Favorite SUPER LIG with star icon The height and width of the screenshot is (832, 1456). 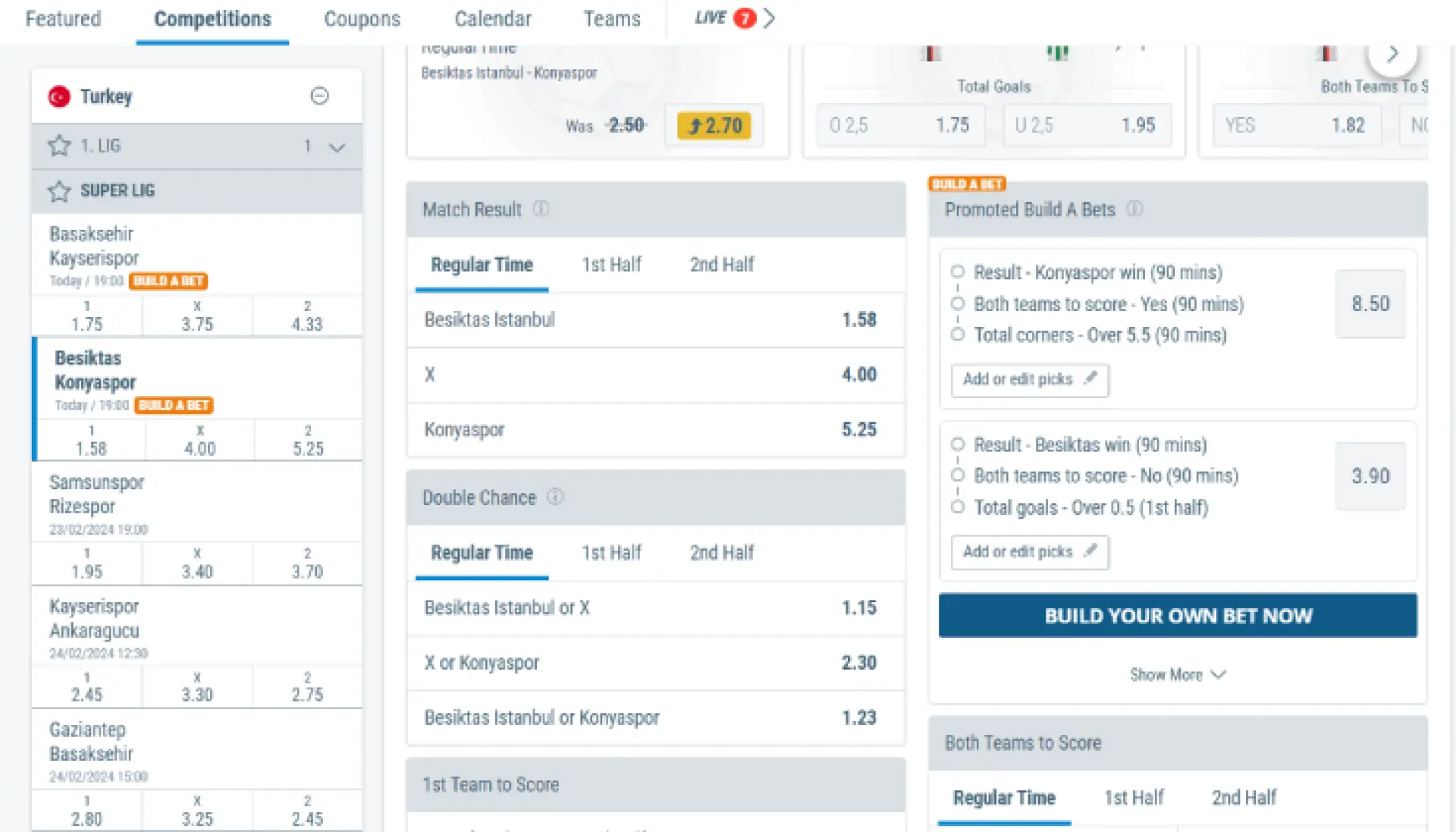59,190
